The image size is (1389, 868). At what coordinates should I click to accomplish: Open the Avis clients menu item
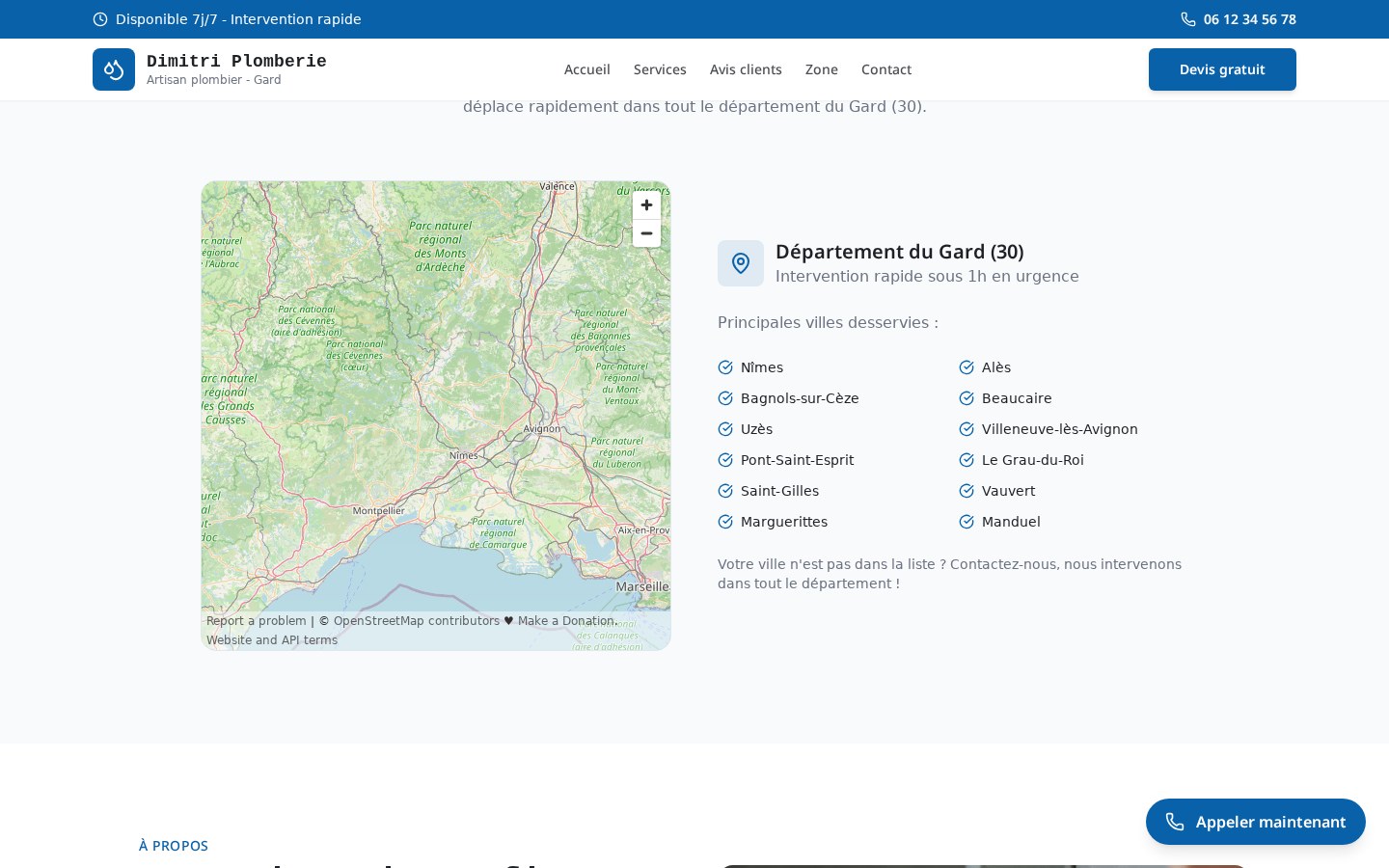coord(746,69)
